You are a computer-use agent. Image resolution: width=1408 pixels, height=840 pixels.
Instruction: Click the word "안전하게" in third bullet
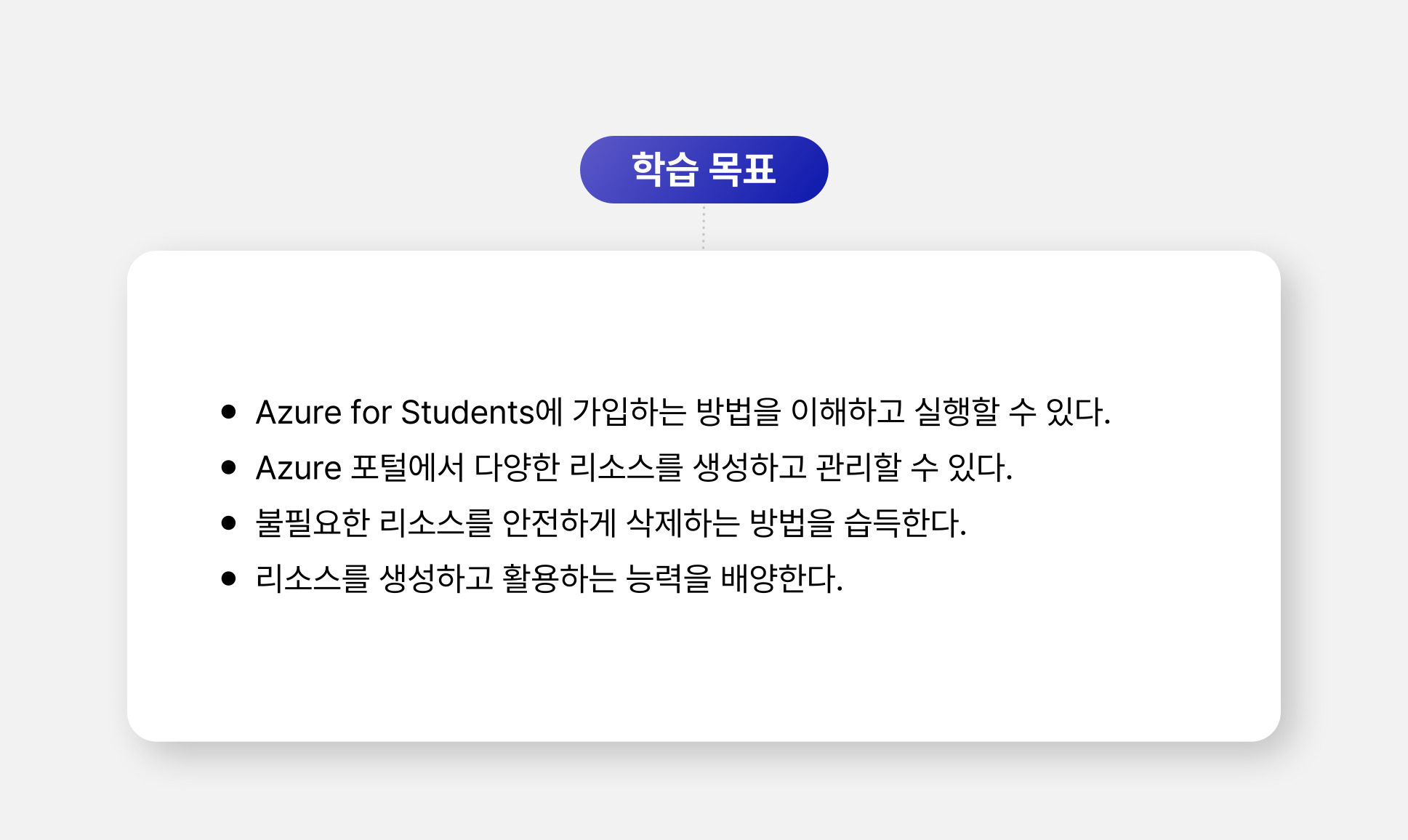[x=559, y=522]
